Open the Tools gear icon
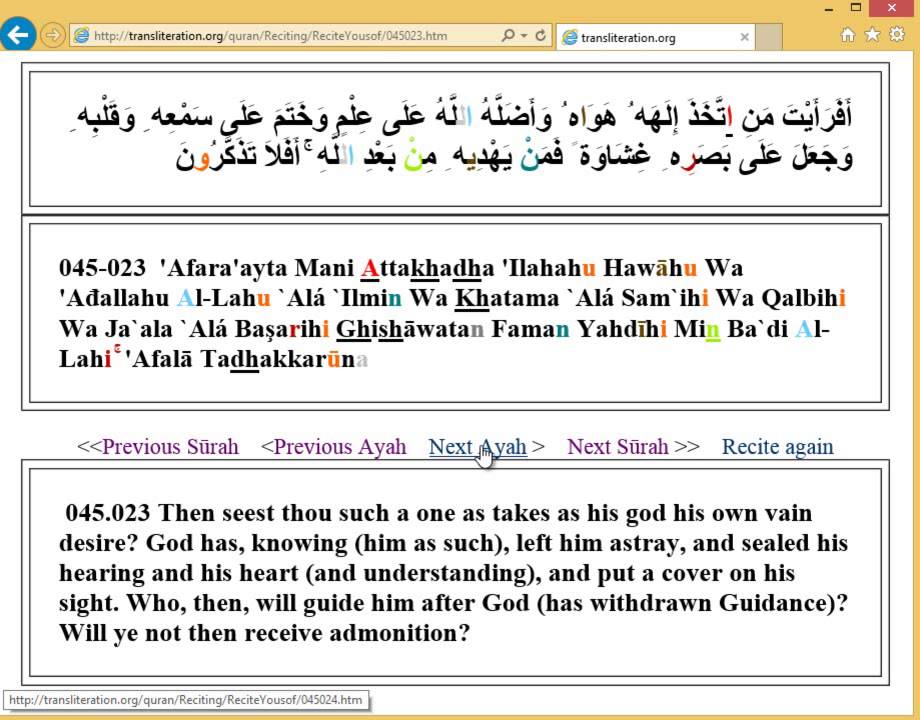Image resolution: width=920 pixels, height=720 pixels. pyautogui.click(x=897, y=34)
